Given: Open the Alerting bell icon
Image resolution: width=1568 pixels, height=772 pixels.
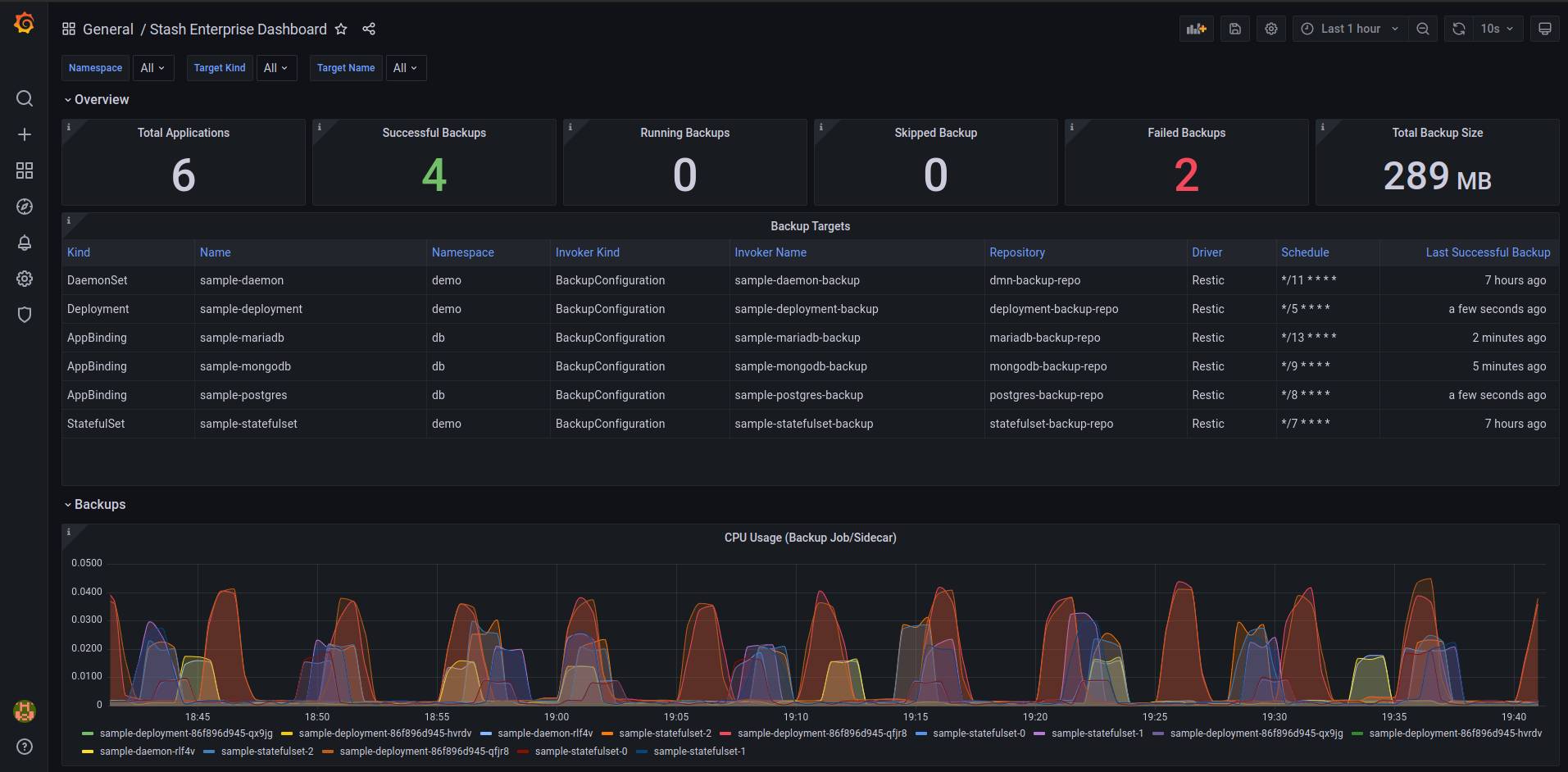Looking at the screenshot, I should 25,243.
